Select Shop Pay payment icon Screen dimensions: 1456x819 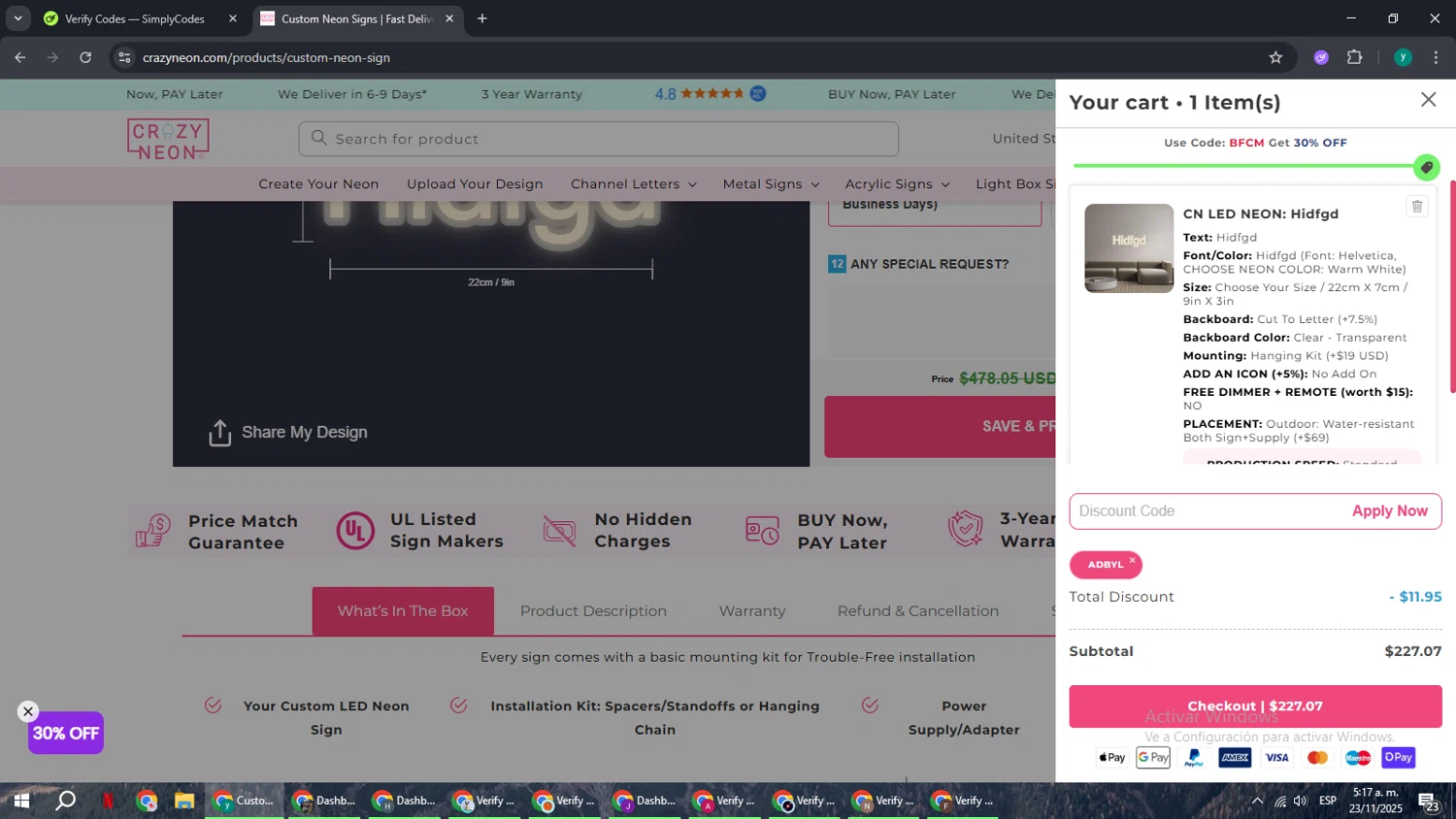click(x=1399, y=758)
